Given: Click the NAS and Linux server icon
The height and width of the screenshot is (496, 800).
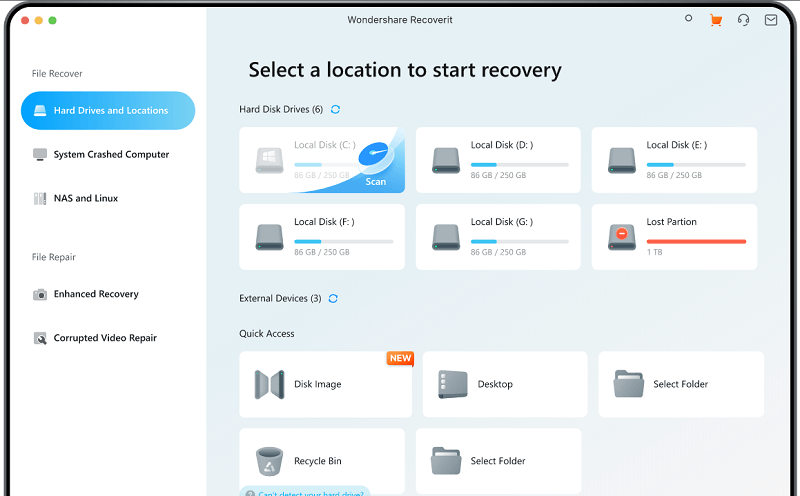Looking at the screenshot, I should tap(40, 199).
